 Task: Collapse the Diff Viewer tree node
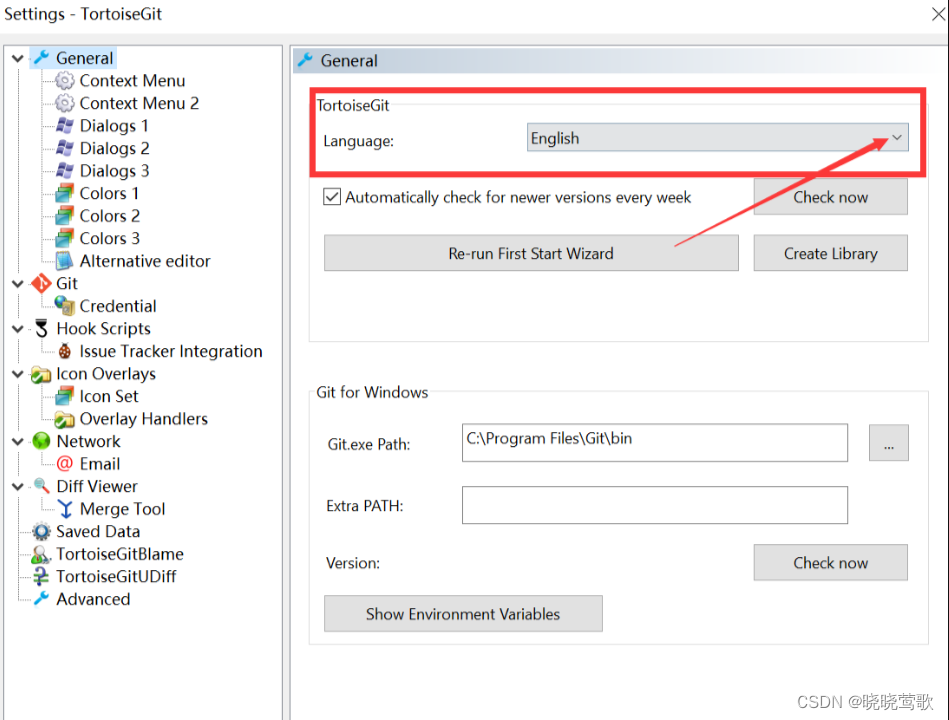[18, 486]
